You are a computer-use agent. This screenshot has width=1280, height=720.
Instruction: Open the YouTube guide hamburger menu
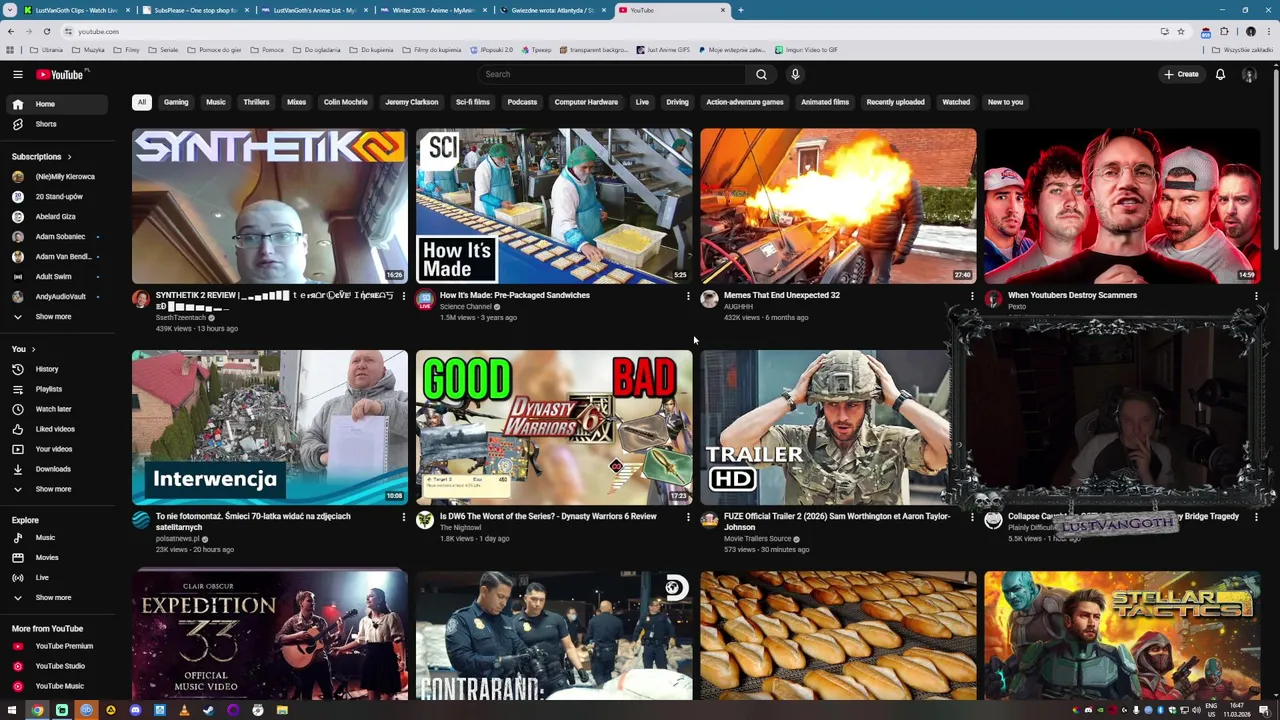17,74
